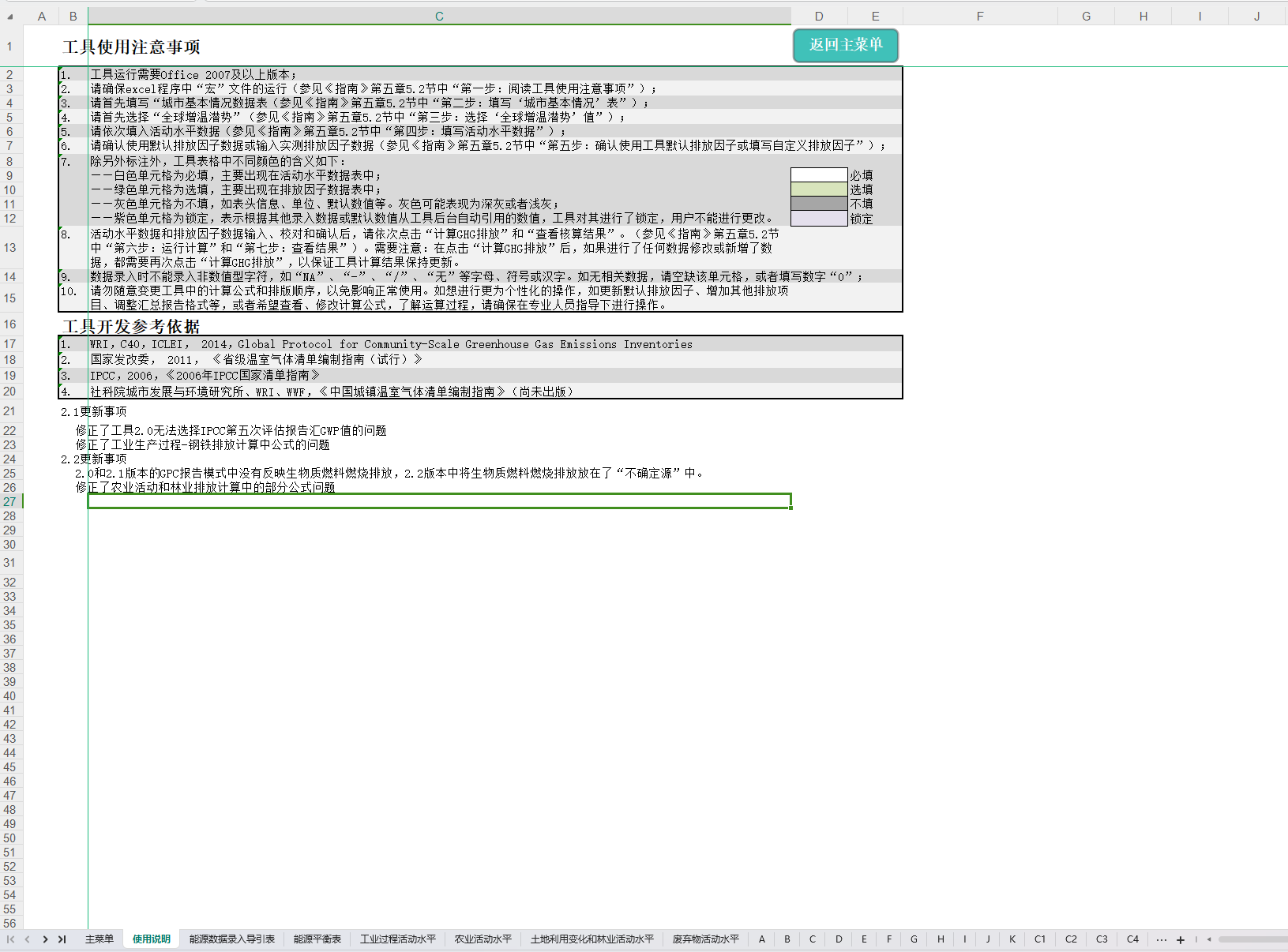Go to previous sheet with the left arrow
This screenshot has height=952, width=1288.
point(28,939)
